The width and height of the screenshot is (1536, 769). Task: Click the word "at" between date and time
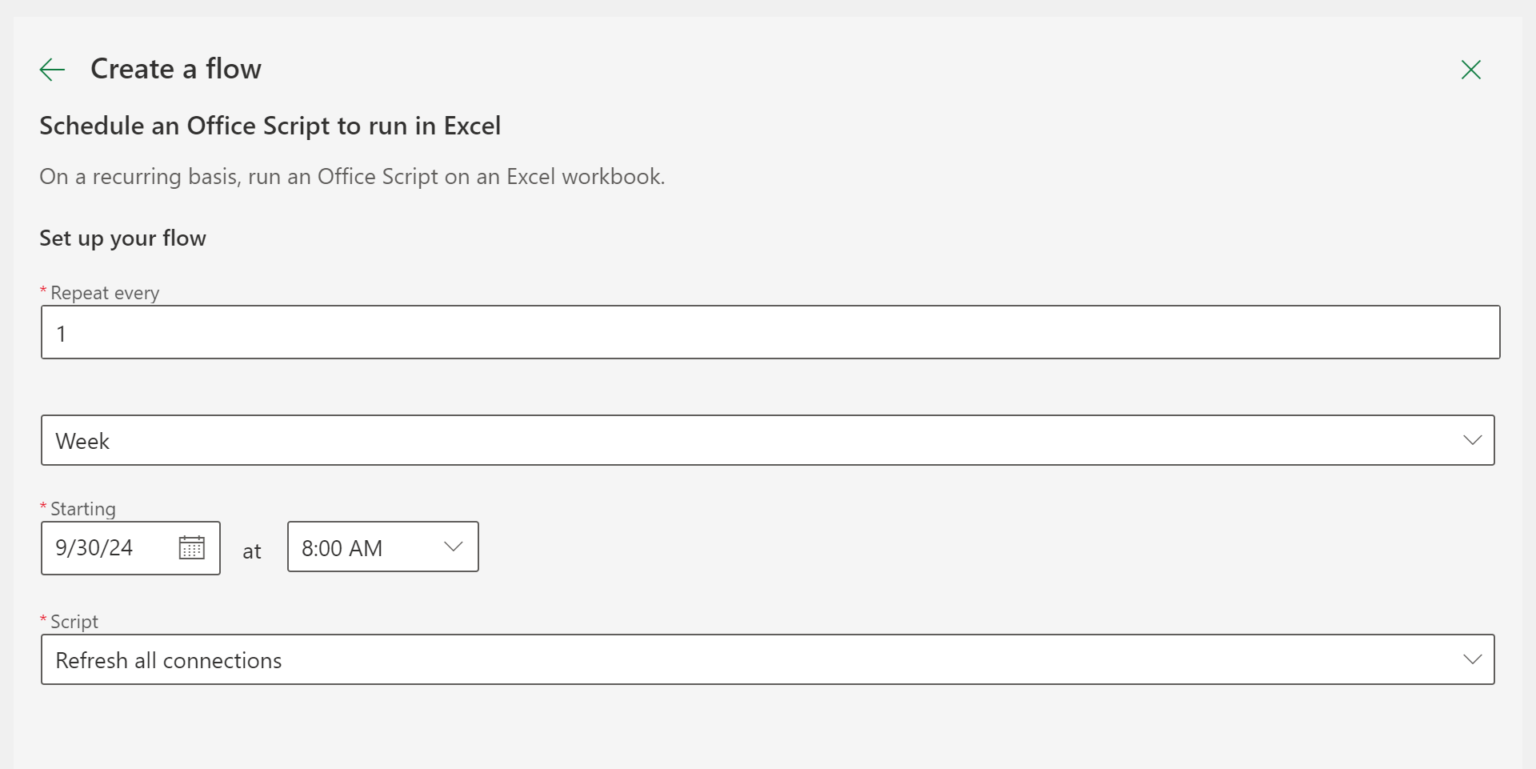click(252, 551)
